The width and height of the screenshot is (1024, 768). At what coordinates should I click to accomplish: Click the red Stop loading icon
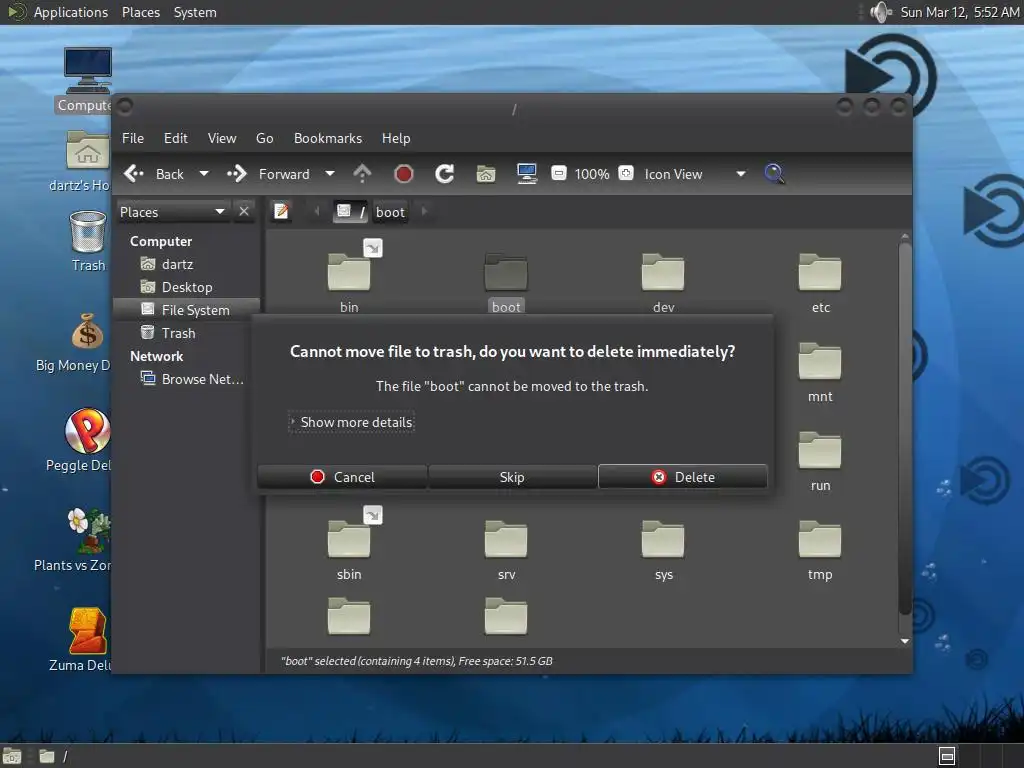[404, 174]
